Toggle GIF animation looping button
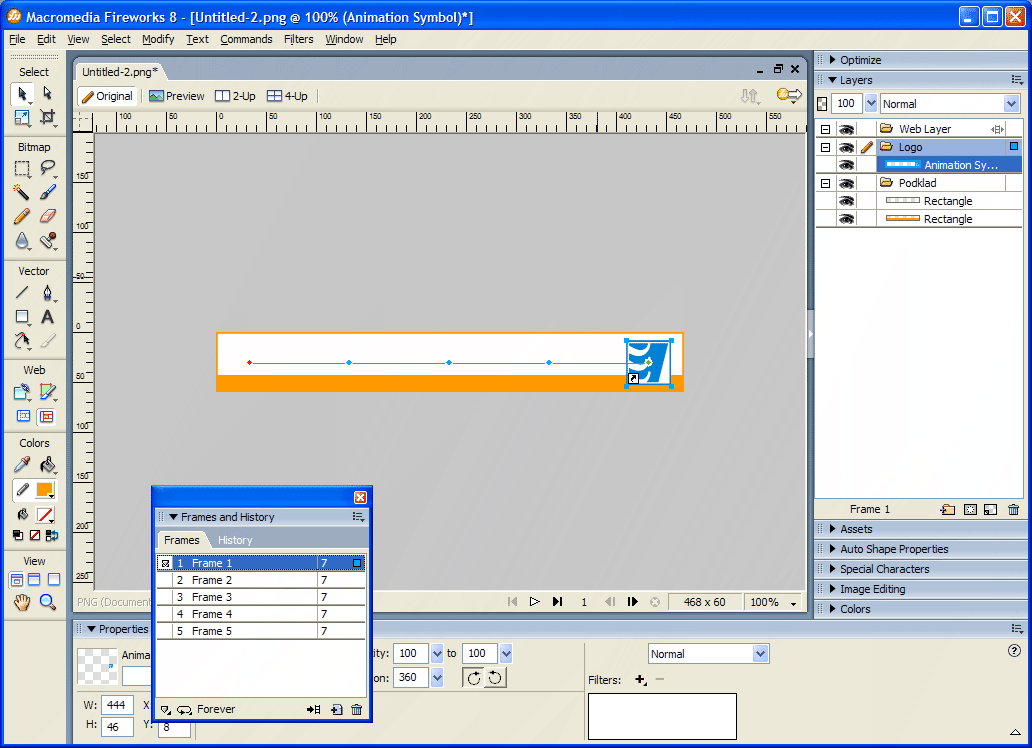Image resolution: width=1032 pixels, height=748 pixels. pos(184,710)
